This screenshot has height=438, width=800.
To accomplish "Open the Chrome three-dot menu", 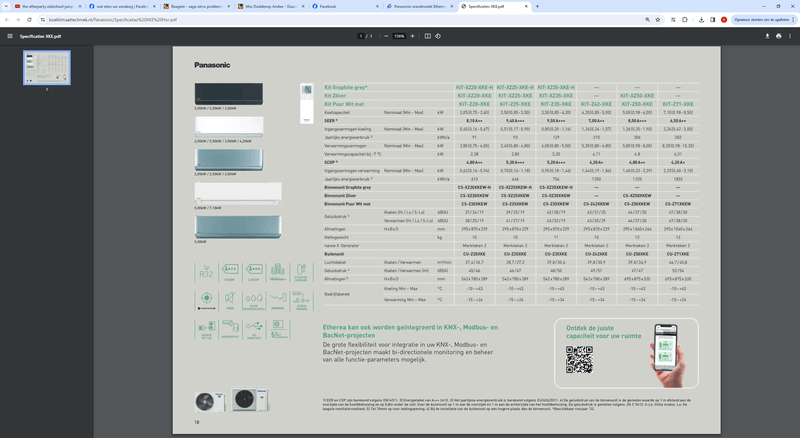I will (x=793, y=20).
